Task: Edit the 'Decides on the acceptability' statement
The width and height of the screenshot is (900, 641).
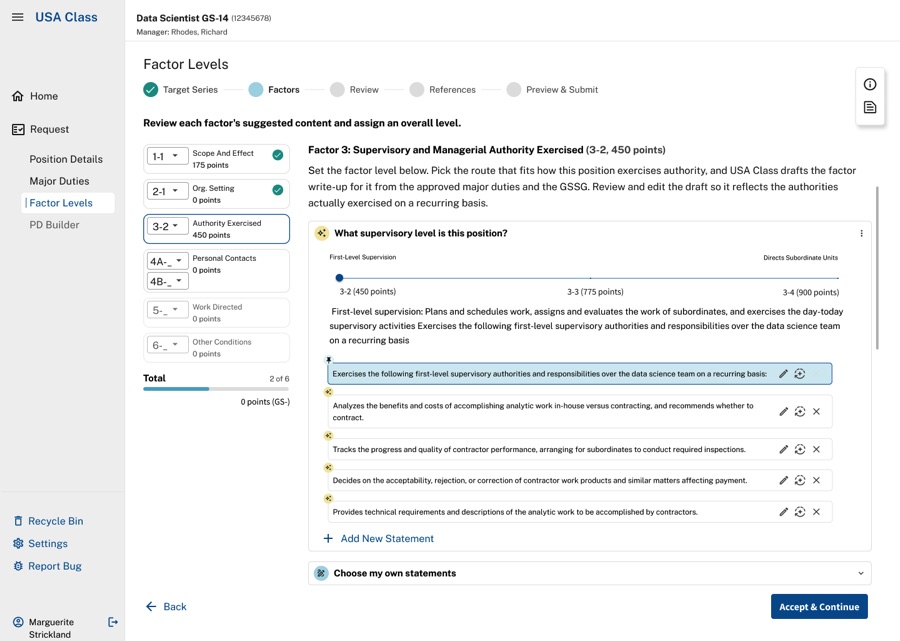Action: (x=783, y=480)
